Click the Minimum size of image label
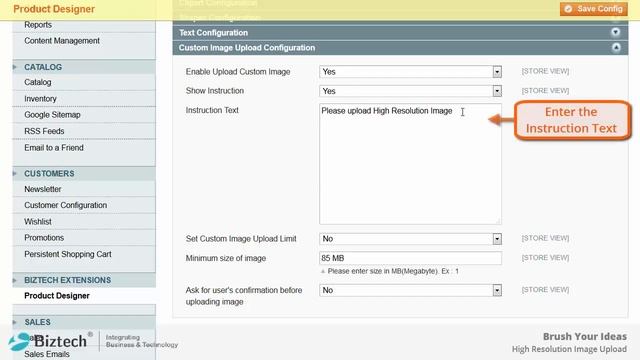This screenshot has width=640, height=360. (226, 258)
